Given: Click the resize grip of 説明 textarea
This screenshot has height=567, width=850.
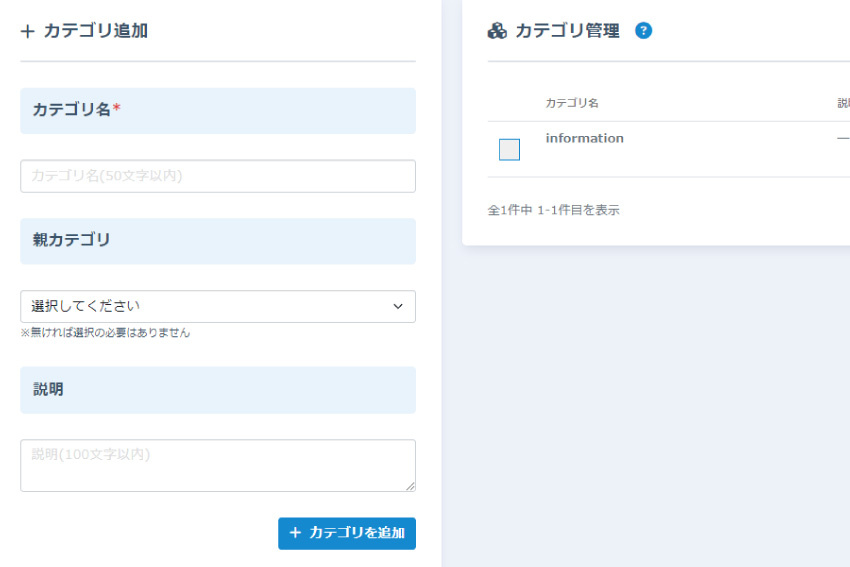Looking at the screenshot, I should (410, 486).
